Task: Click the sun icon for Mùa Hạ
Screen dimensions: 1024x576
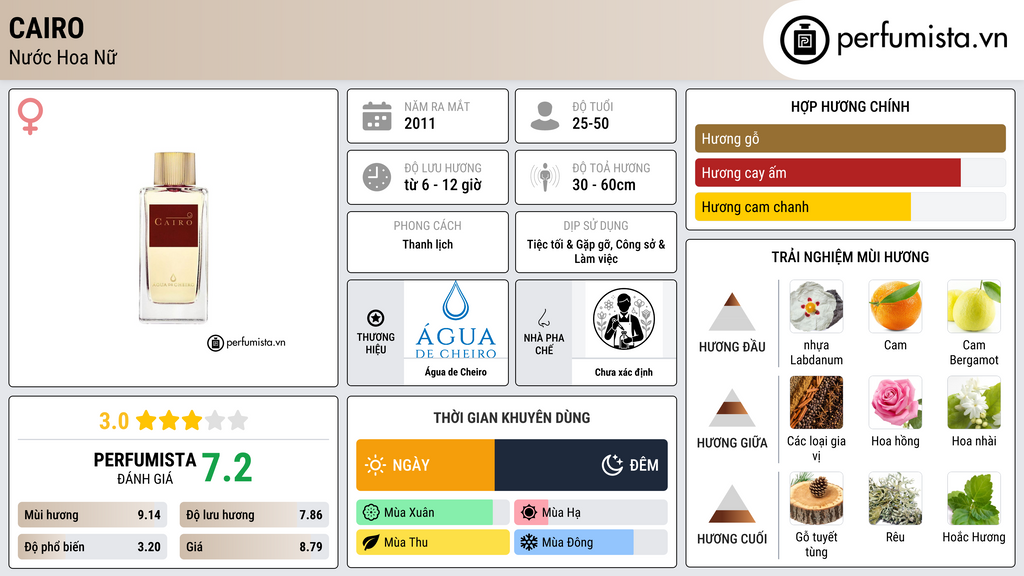Action: pyautogui.click(x=529, y=513)
